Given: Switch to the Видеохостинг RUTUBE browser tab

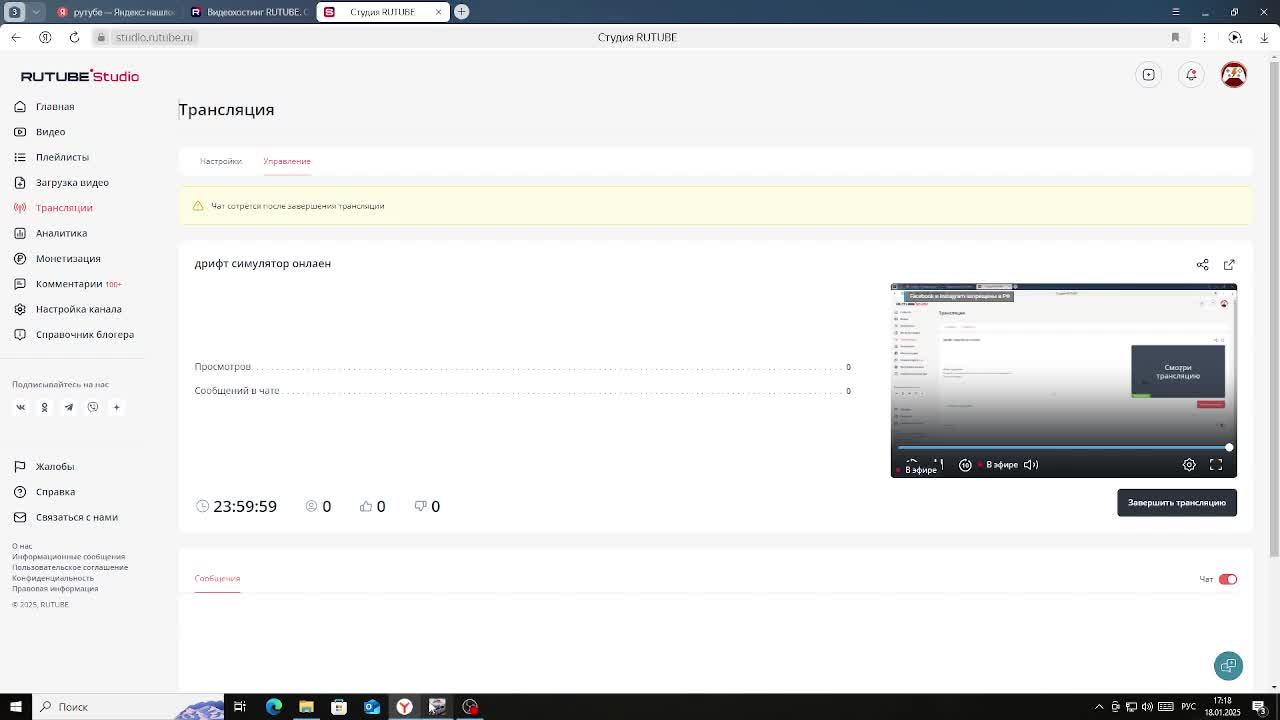Looking at the screenshot, I should [x=249, y=12].
